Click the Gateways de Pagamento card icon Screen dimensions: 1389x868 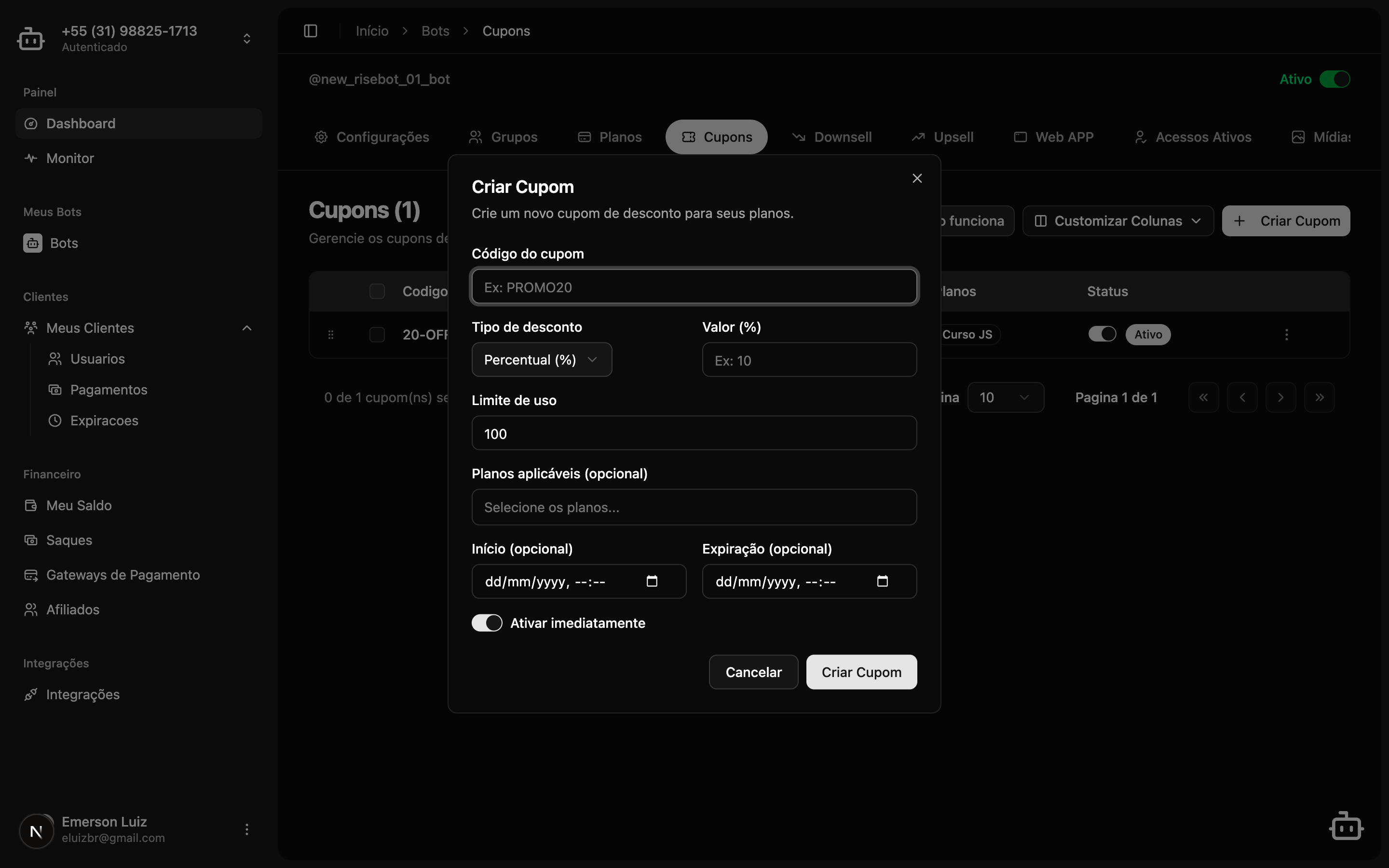tap(31, 575)
